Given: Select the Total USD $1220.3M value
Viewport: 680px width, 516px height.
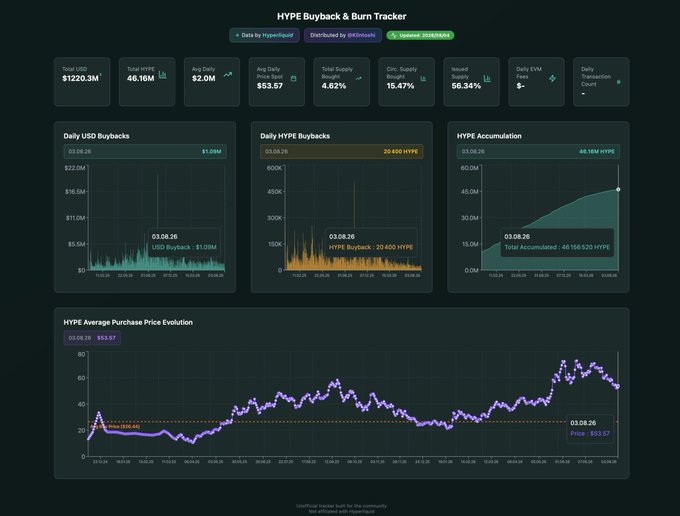Looking at the screenshot, I should 80,78.
